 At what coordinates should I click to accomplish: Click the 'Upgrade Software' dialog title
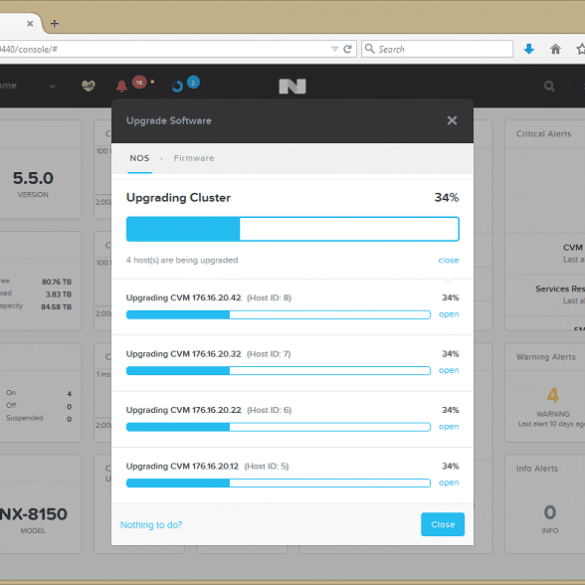(x=169, y=121)
